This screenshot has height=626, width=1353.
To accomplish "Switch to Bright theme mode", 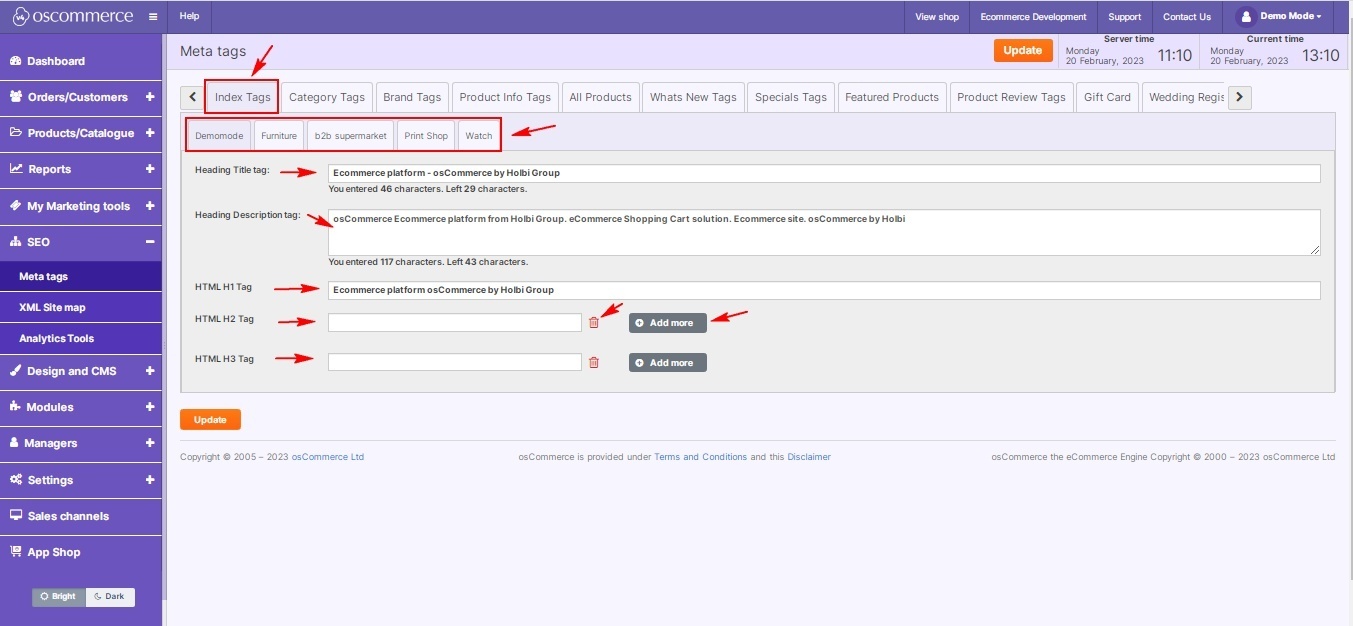I will [x=59, y=597].
